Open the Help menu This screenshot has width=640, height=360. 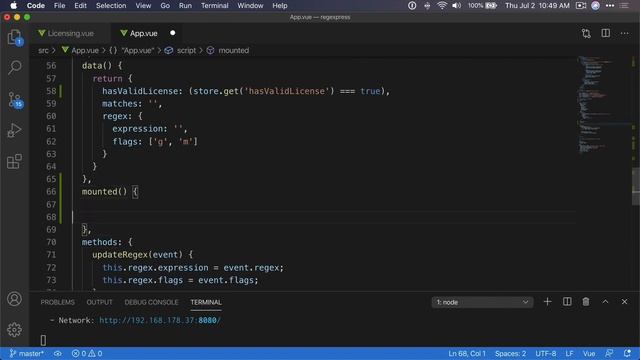(280, 6)
